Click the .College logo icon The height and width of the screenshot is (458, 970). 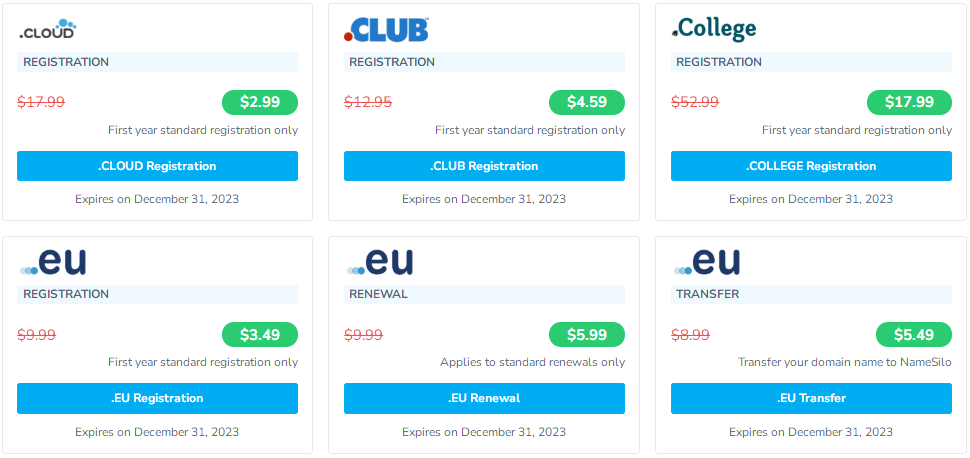714,28
